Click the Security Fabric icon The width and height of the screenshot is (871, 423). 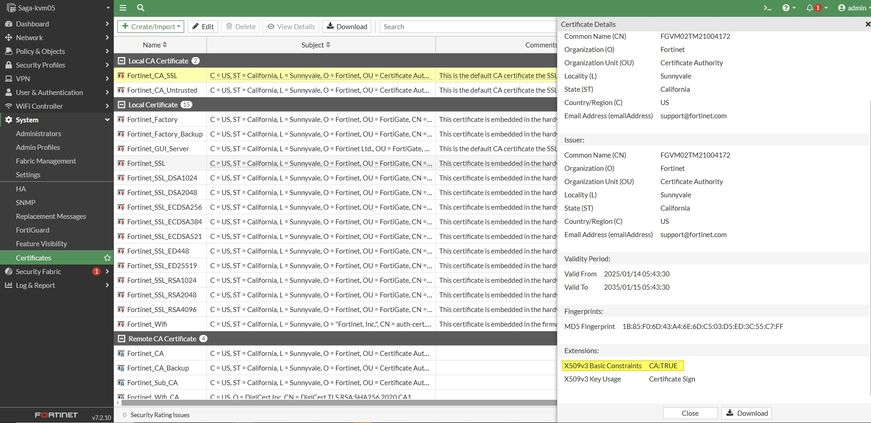(x=8, y=272)
